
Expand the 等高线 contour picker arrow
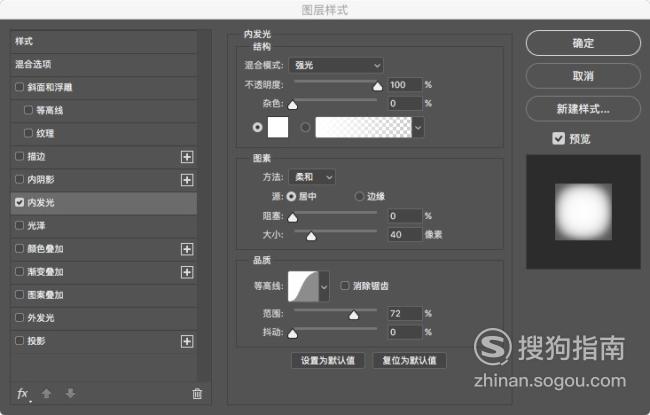tap(324, 286)
